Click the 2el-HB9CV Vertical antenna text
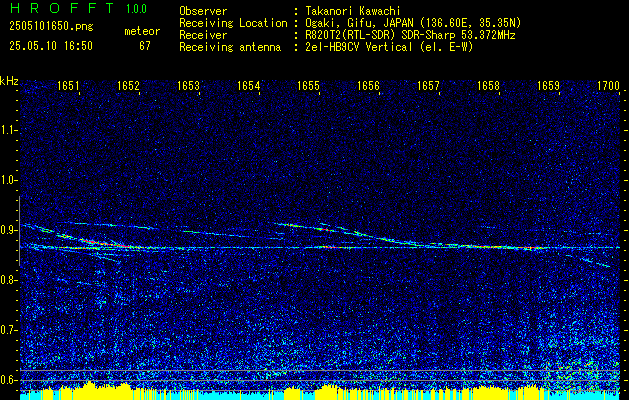Viewport: 629px width, 400px height. (x=390, y=47)
